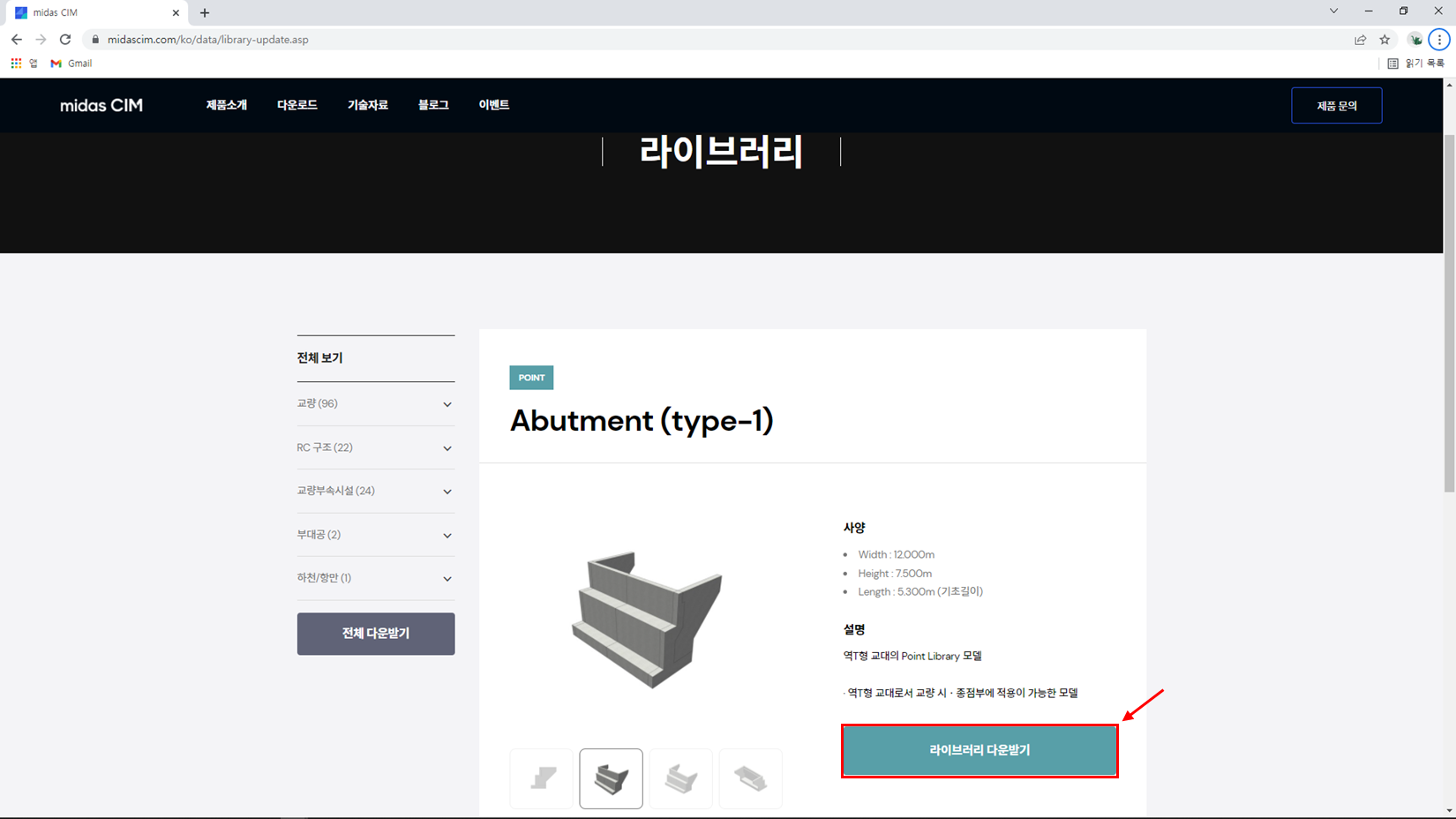Open the 이벤트 menu
1456x819 pixels.
click(x=494, y=105)
